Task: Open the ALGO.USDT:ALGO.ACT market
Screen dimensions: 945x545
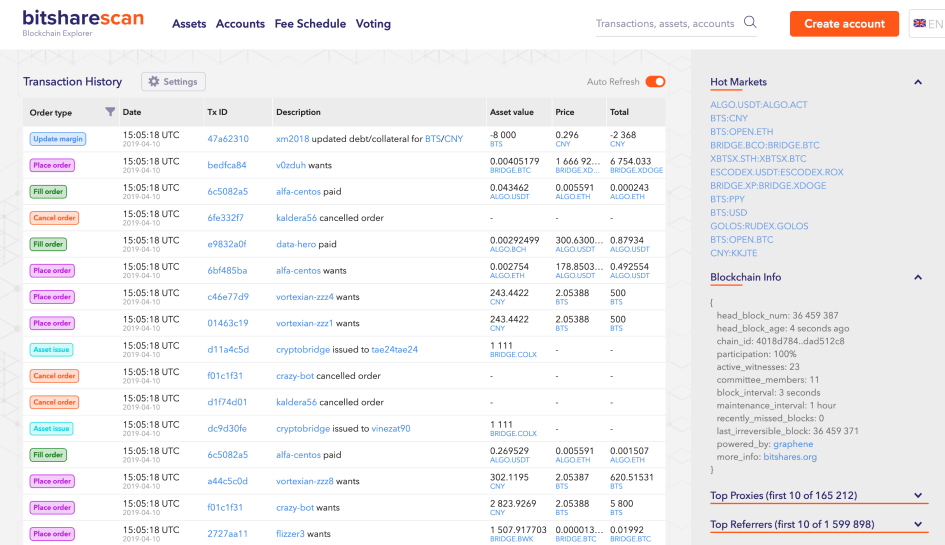Action: pyautogui.click(x=758, y=105)
